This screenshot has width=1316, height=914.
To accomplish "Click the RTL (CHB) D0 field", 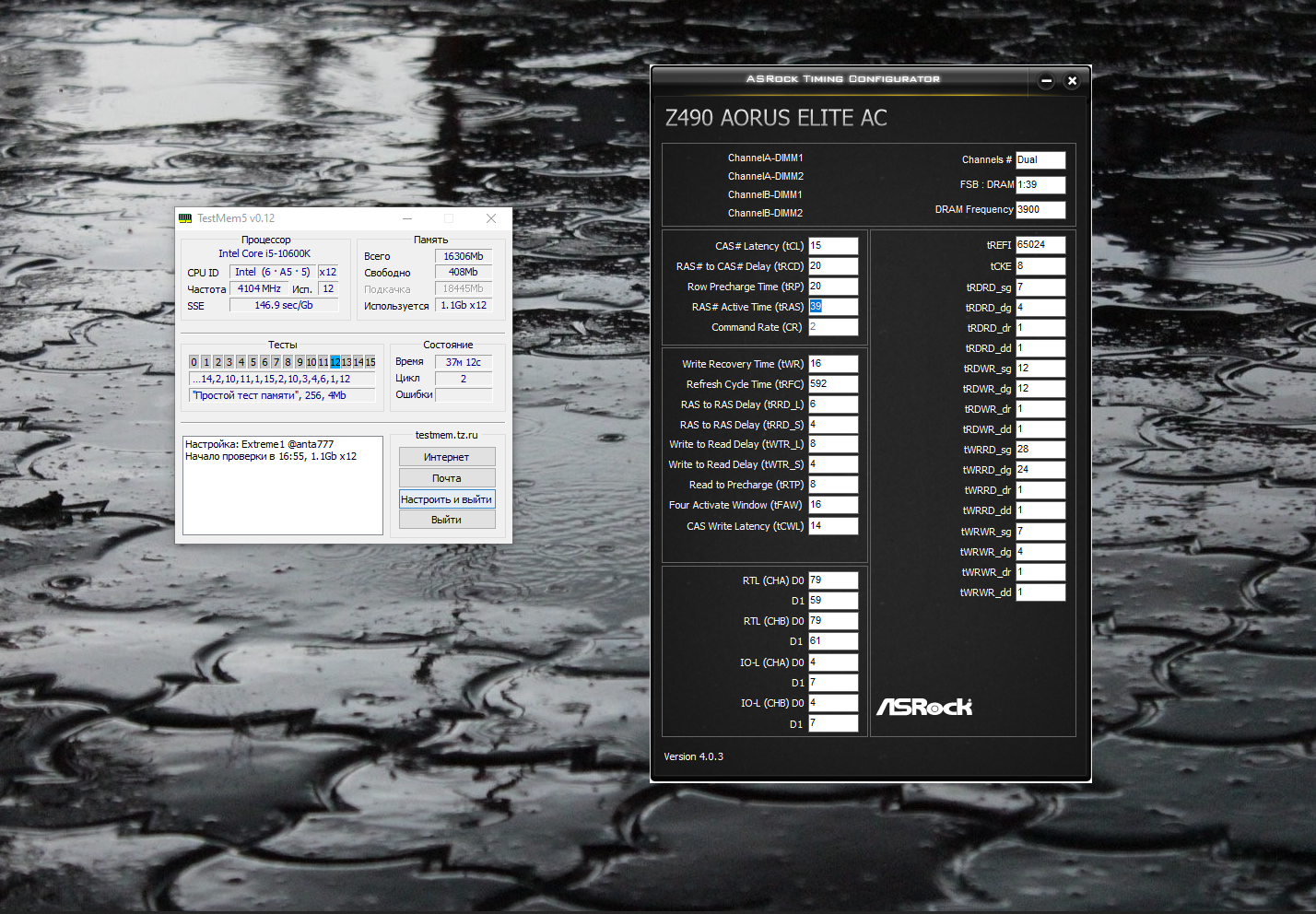I will (x=833, y=621).
